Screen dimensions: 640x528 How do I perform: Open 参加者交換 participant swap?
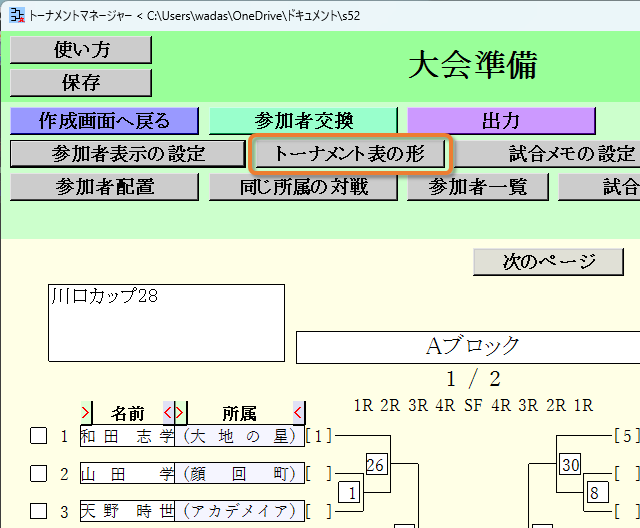pos(303,121)
